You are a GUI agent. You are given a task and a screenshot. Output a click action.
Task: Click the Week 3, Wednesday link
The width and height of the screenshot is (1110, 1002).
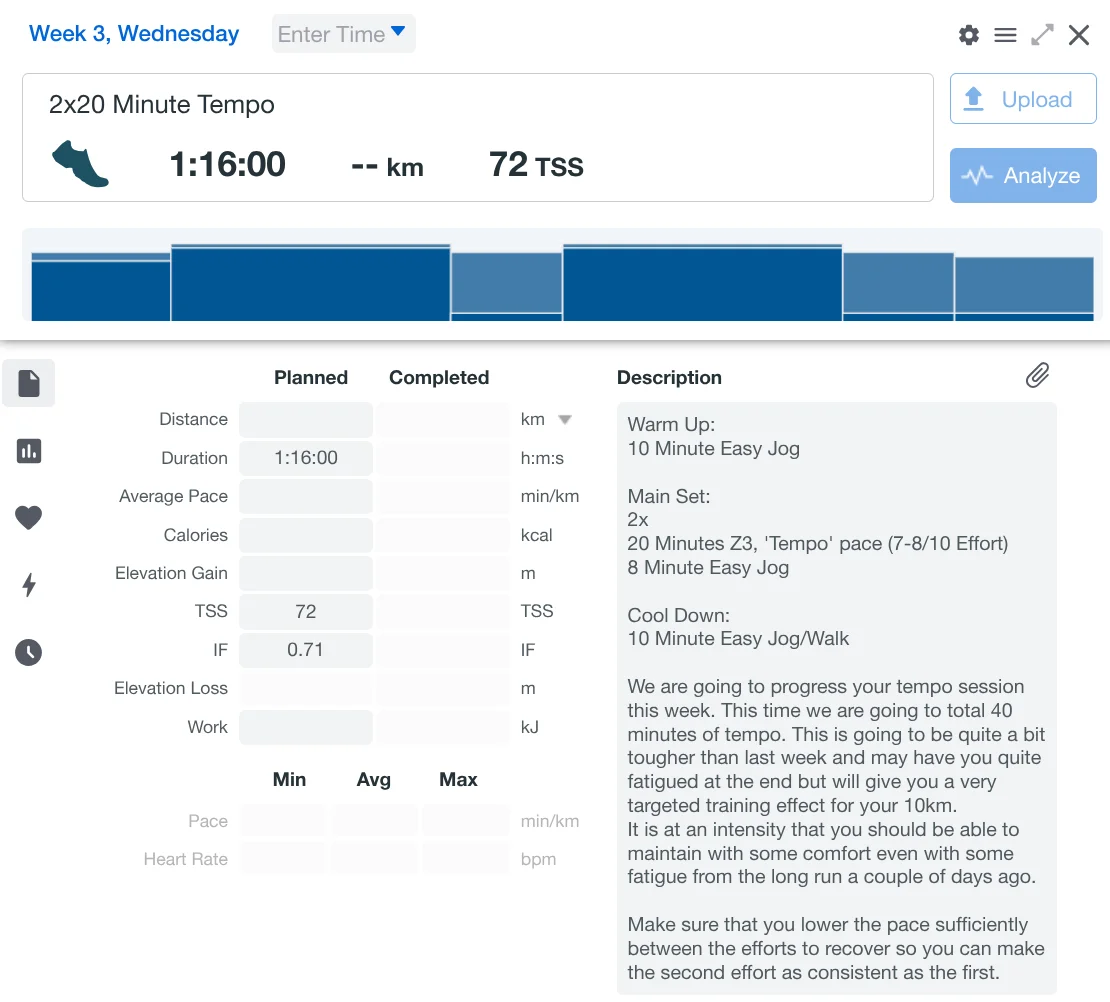pos(134,34)
